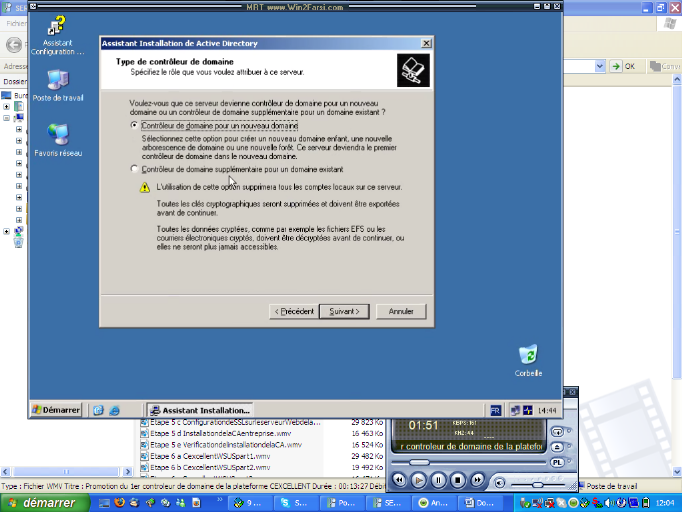The width and height of the screenshot is (682, 512).
Task: Collapse the expanded Poste de travail tree node
Action: point(7,117)
